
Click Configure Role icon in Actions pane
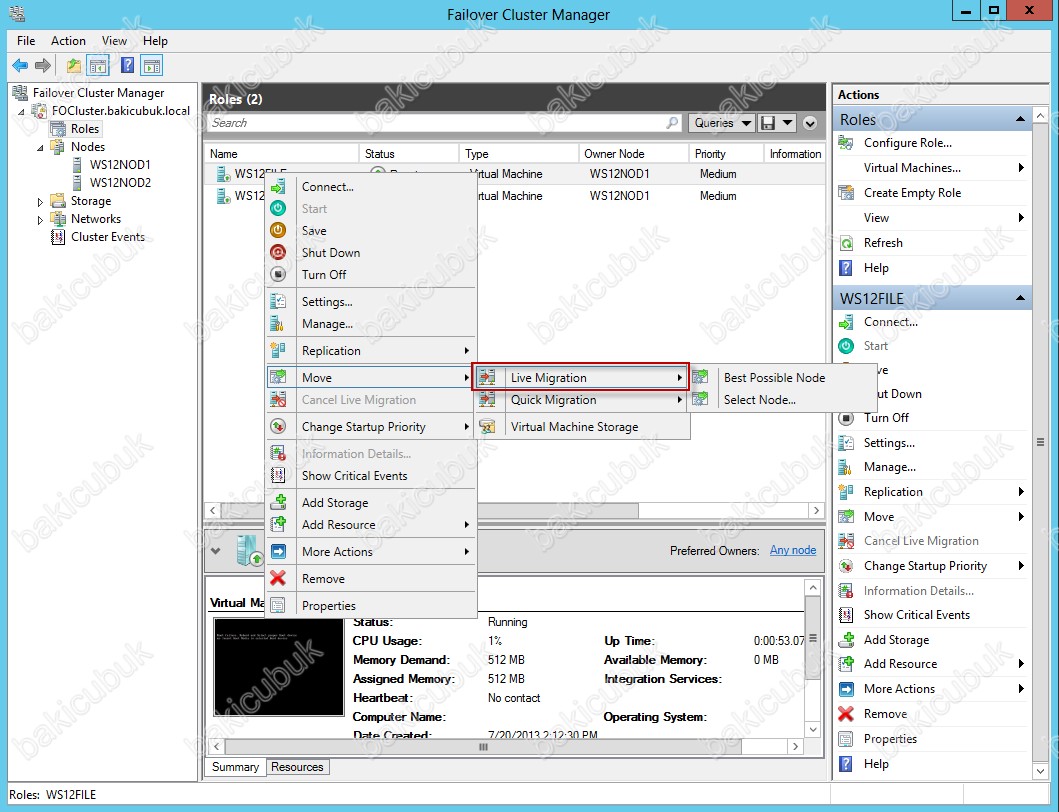point(846,143)
